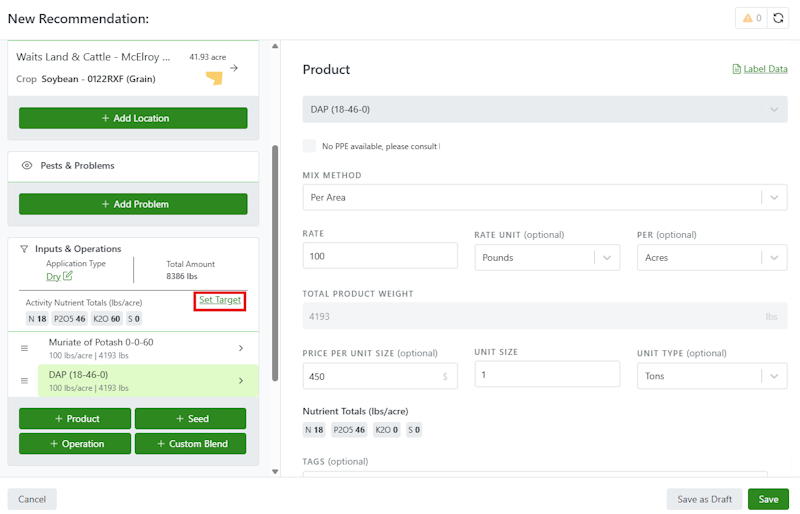Expand the Muriate of Potash 0-0-60 item
Screen dimensions: 800x514
pos(240,348)
